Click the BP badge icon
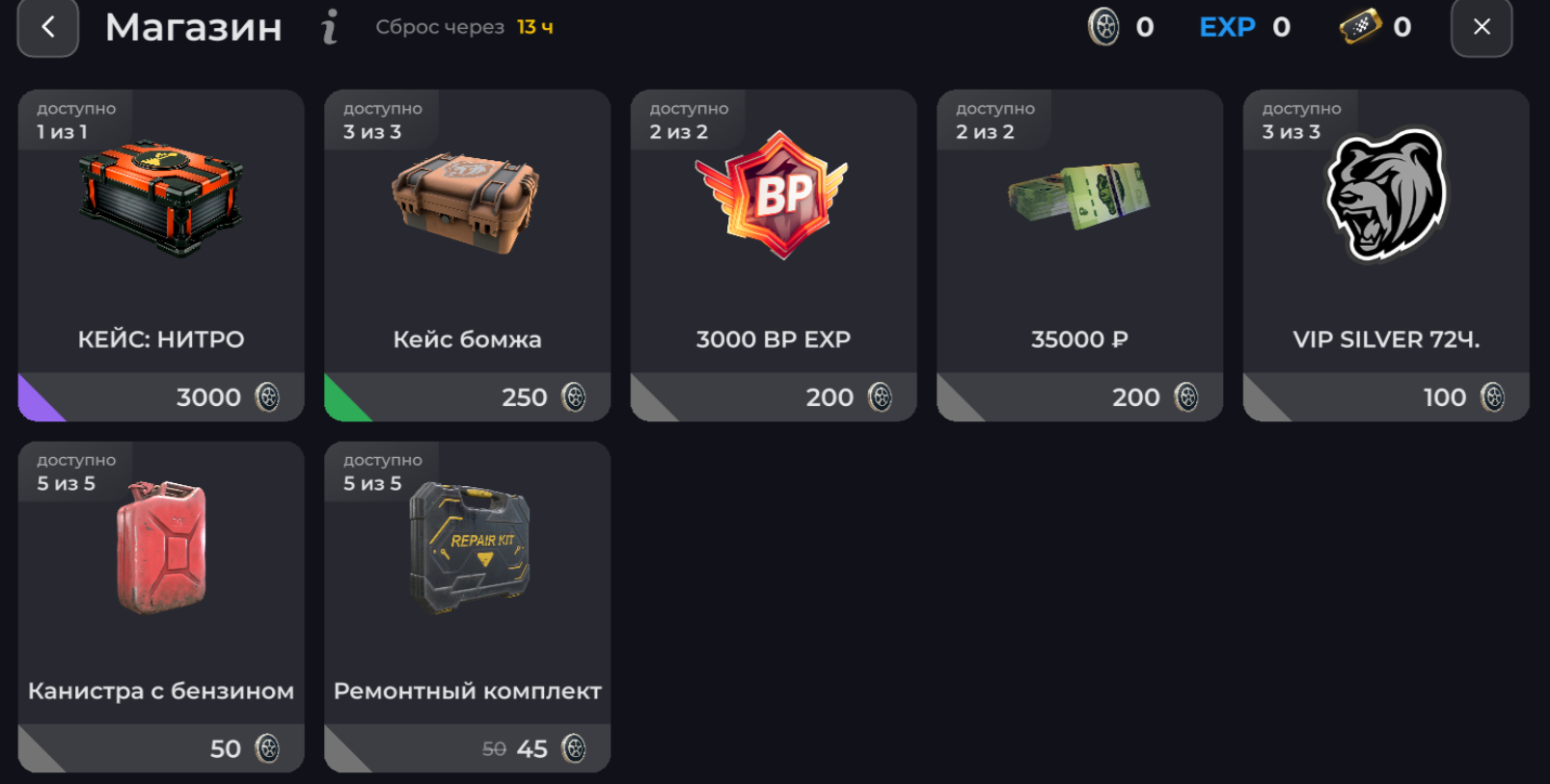Screen dimensions: 1550x784 pos(773,196)
